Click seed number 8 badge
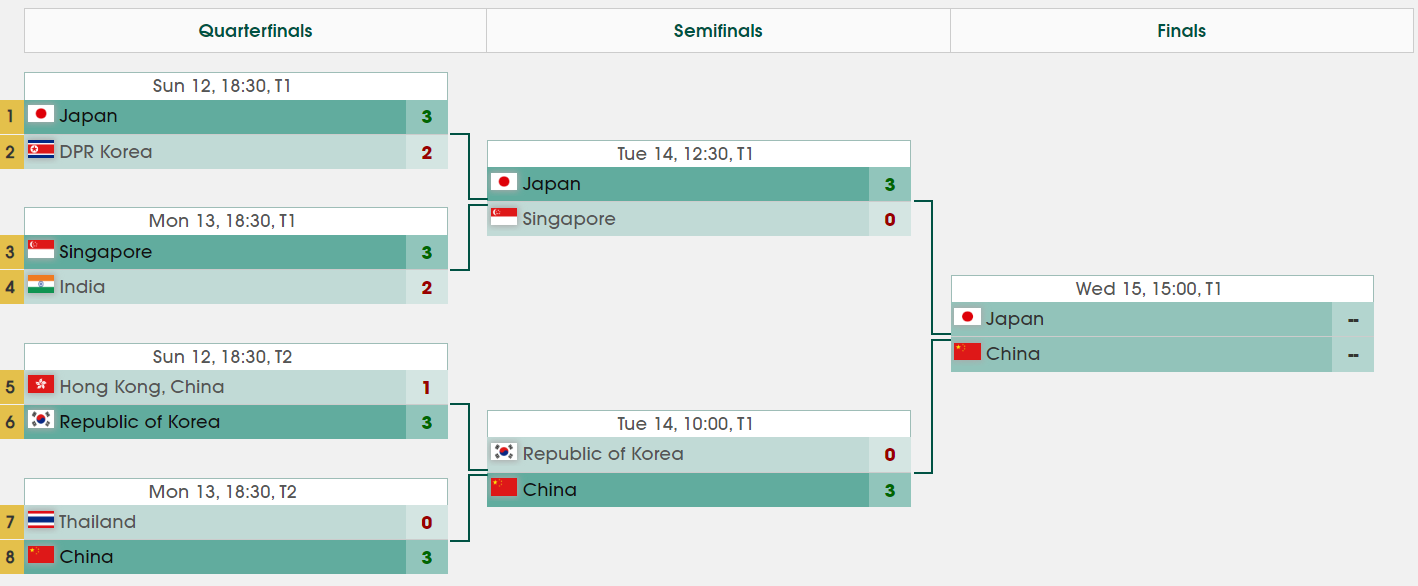 click(x=11, y=557)
